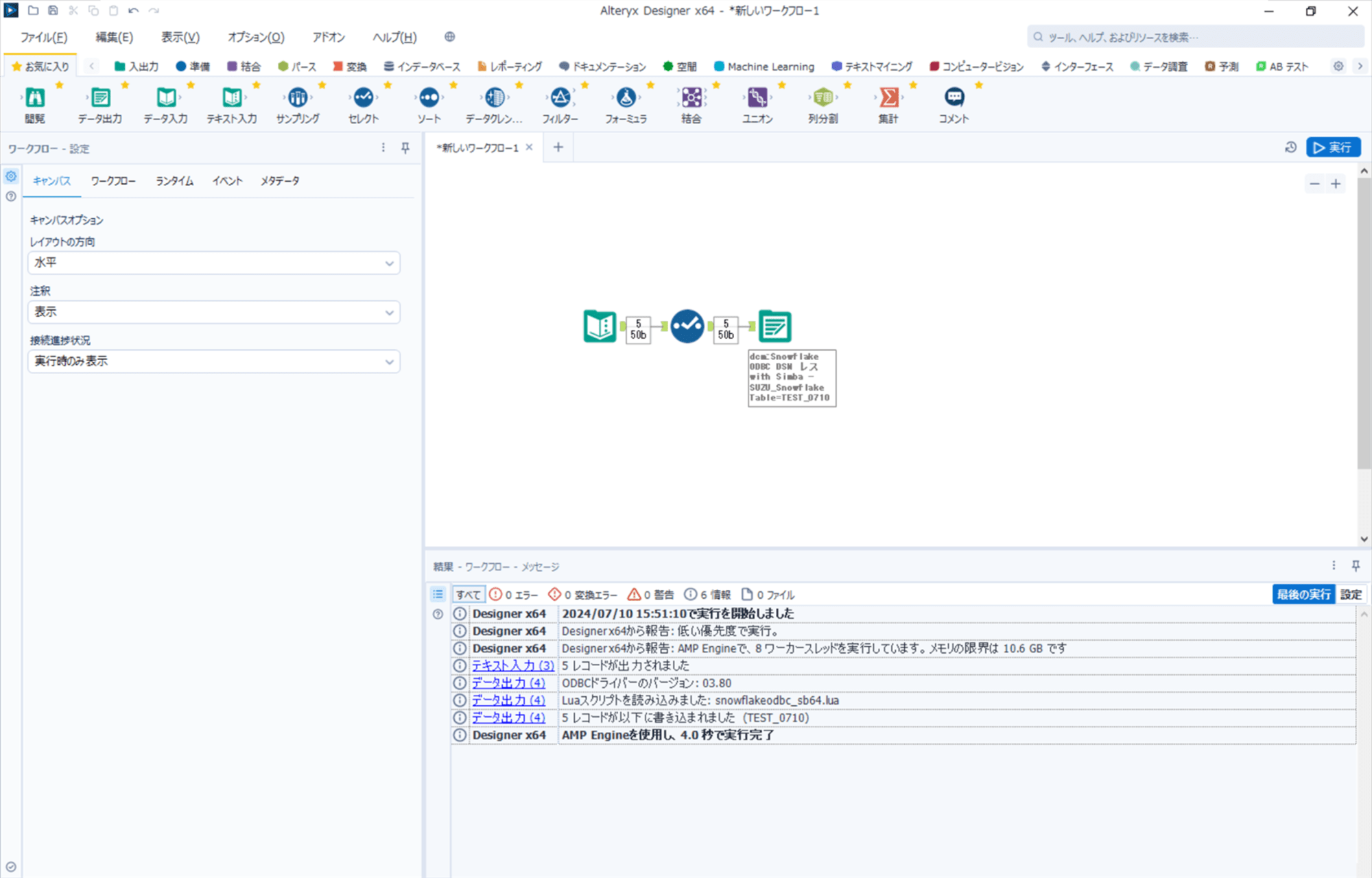Click the Text Input node on canvas
This screenshot has width=1372, height=878.
click(600, 327)
